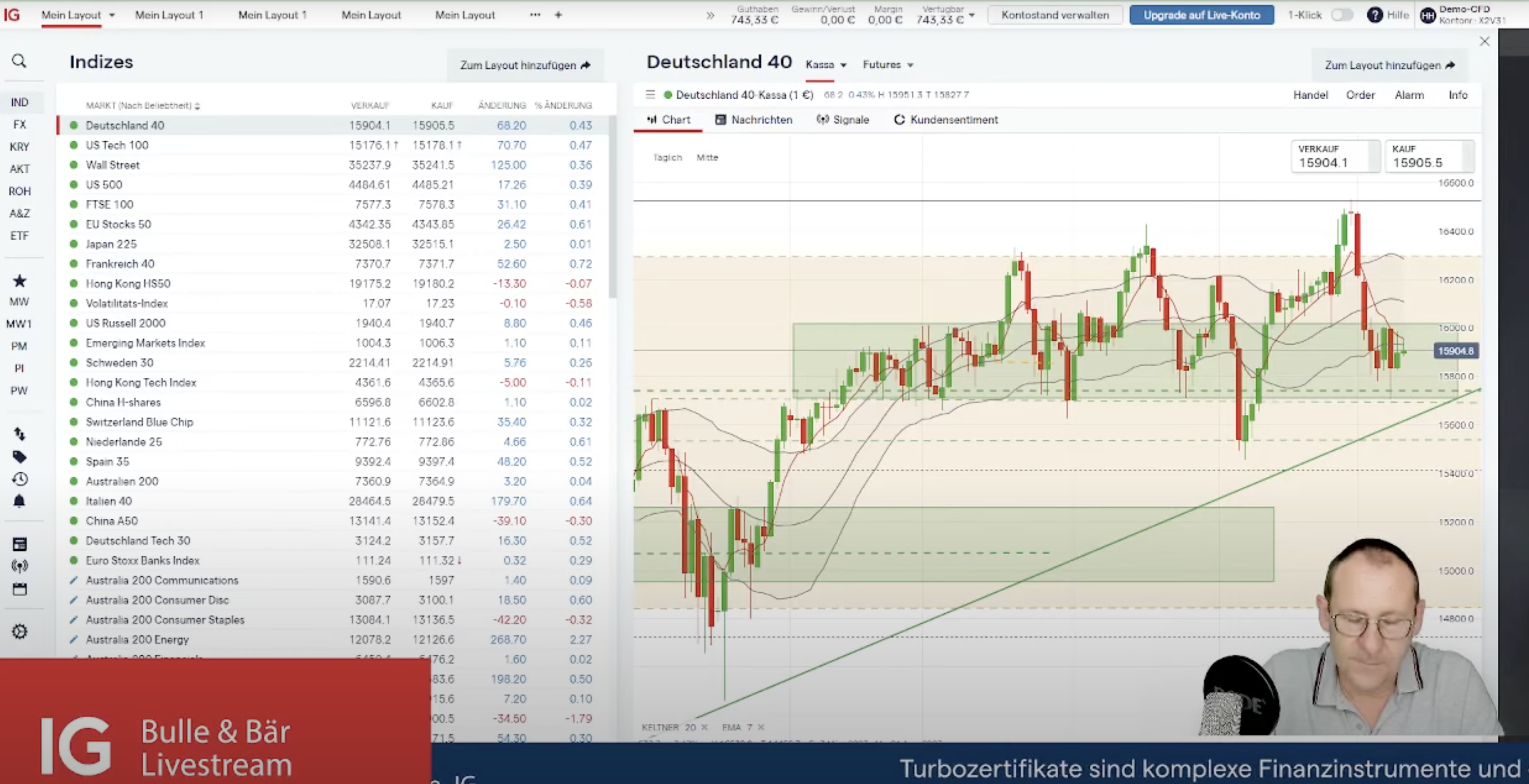Click the Verkauf 15904.1 price box
This screenshot has height=784, width=1529.
tap(1335, 156)
